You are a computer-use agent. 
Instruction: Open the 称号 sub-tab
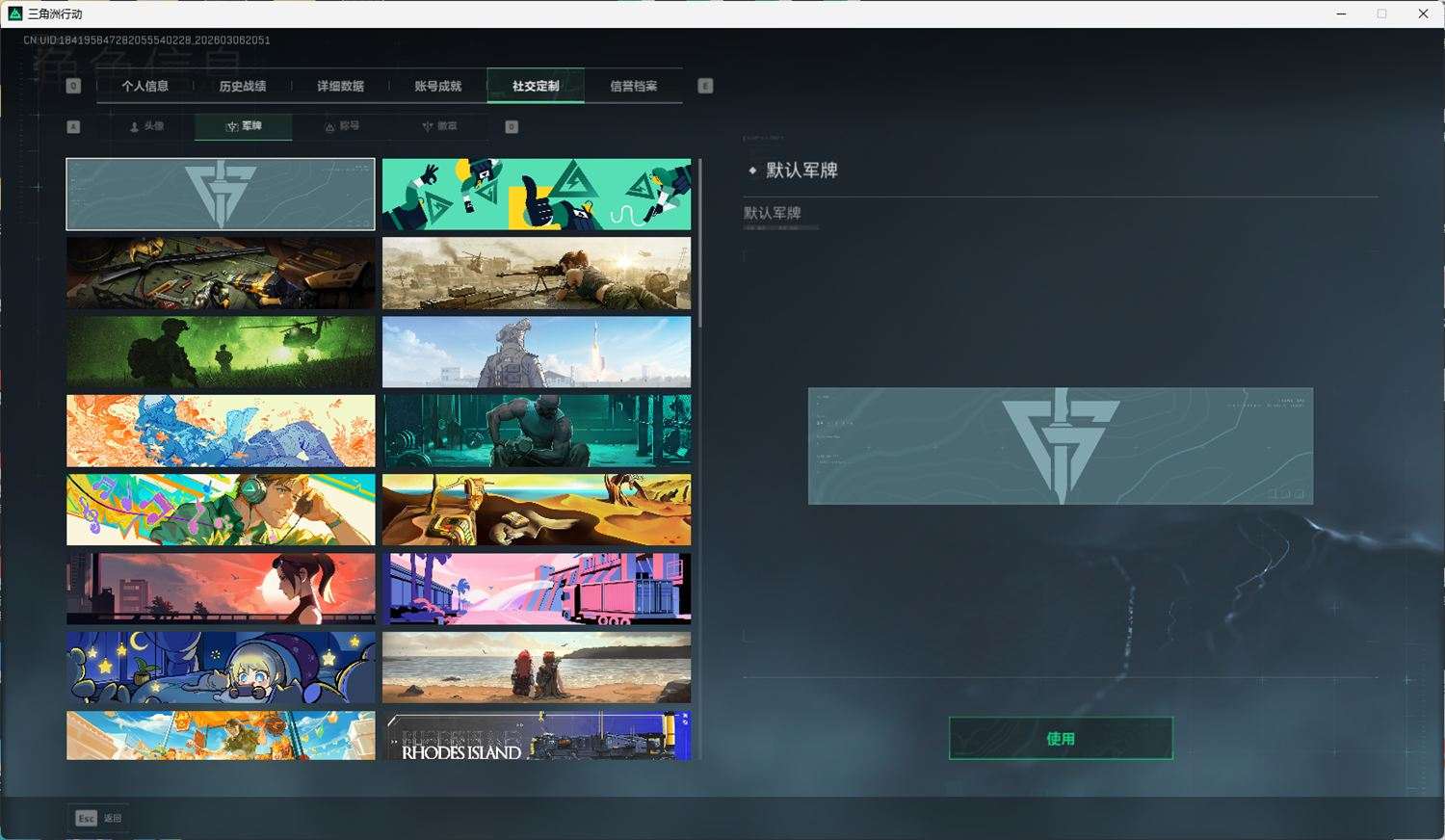click(342, 126)
